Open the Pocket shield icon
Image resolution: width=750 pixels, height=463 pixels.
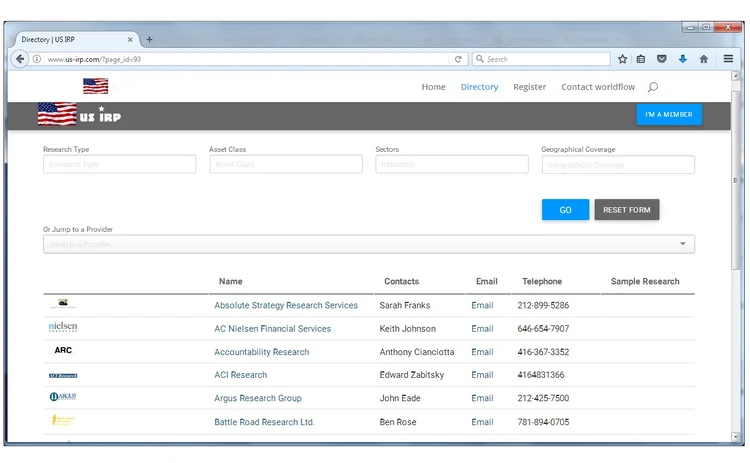click(x=662, y=59)
